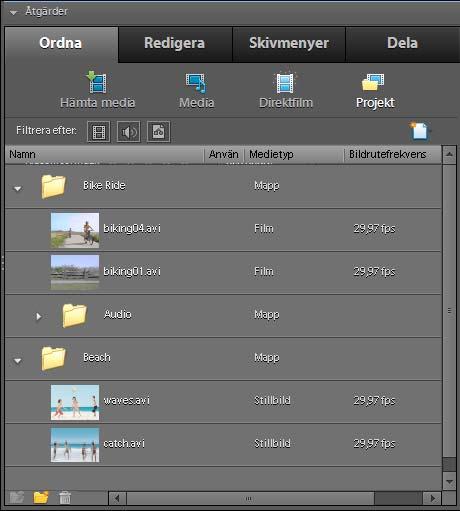This screenshot has width=460, height=511.
Task: Select the Projekt view icon
Action: 373,82
